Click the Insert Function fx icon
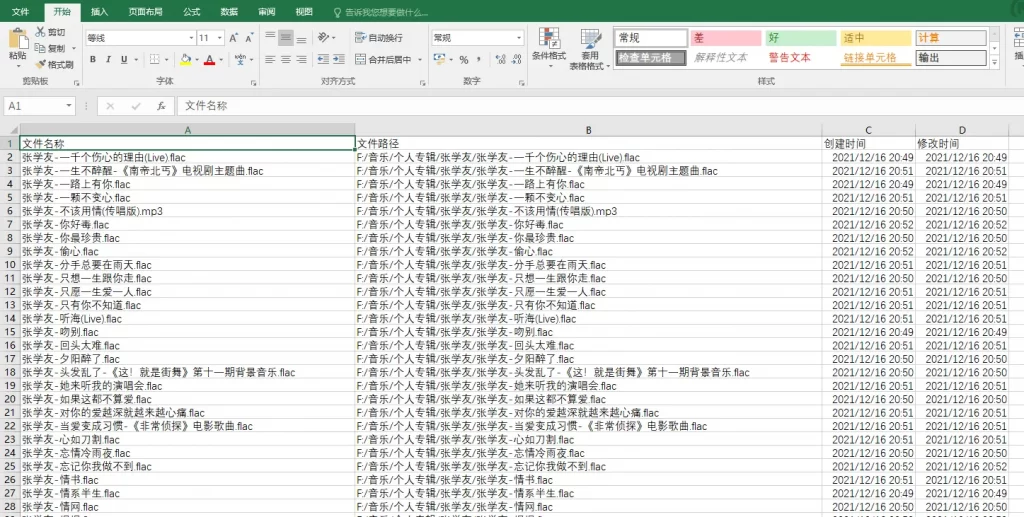Viewport: 1024px width, 517px height. pyautogui.click(x=161, y=106)
